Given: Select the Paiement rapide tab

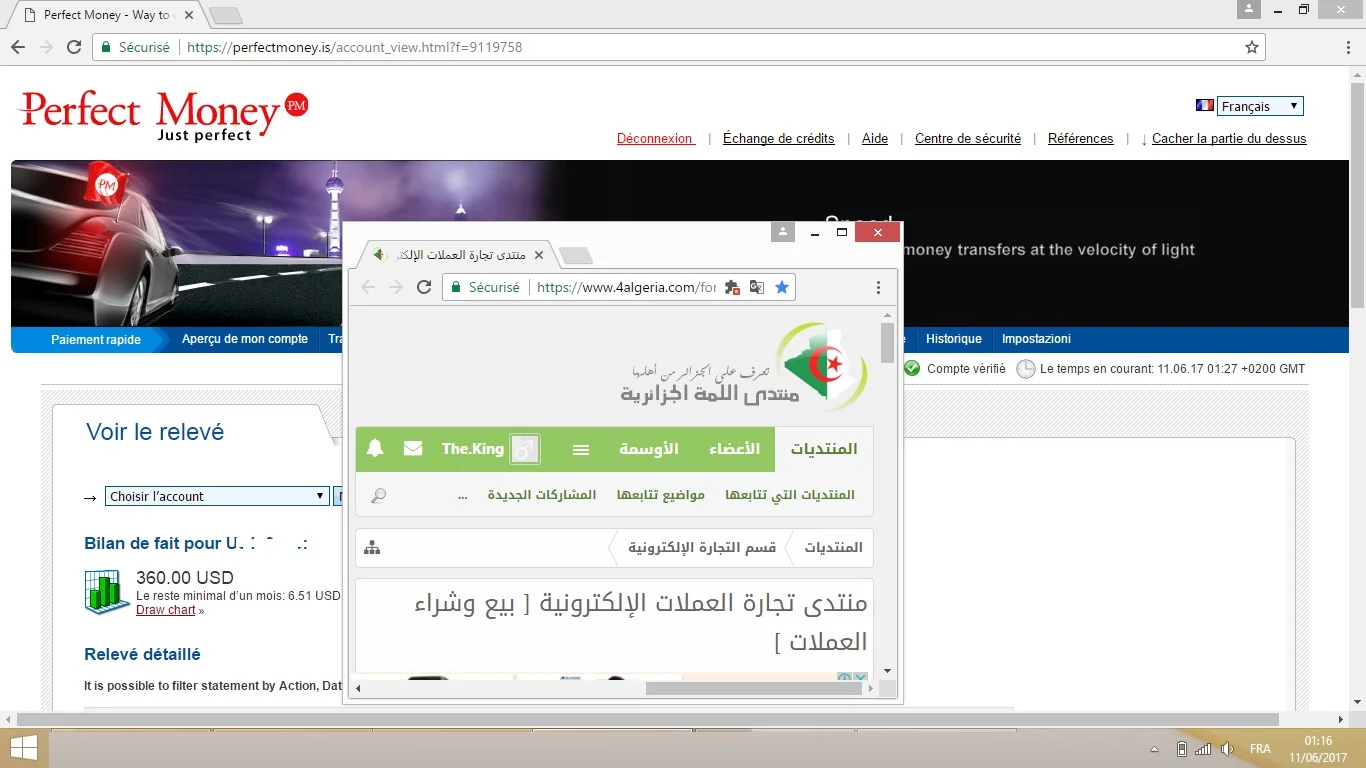Looking at the screenshot, I should [x=96, y=340].
